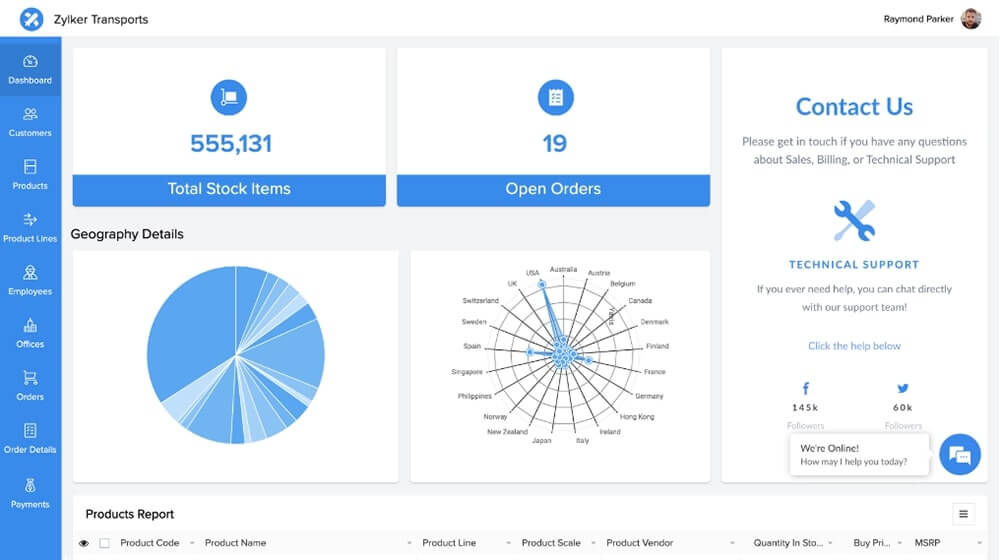
Task: Open the live chat bubble icon
Action: (x=960, y=454)
